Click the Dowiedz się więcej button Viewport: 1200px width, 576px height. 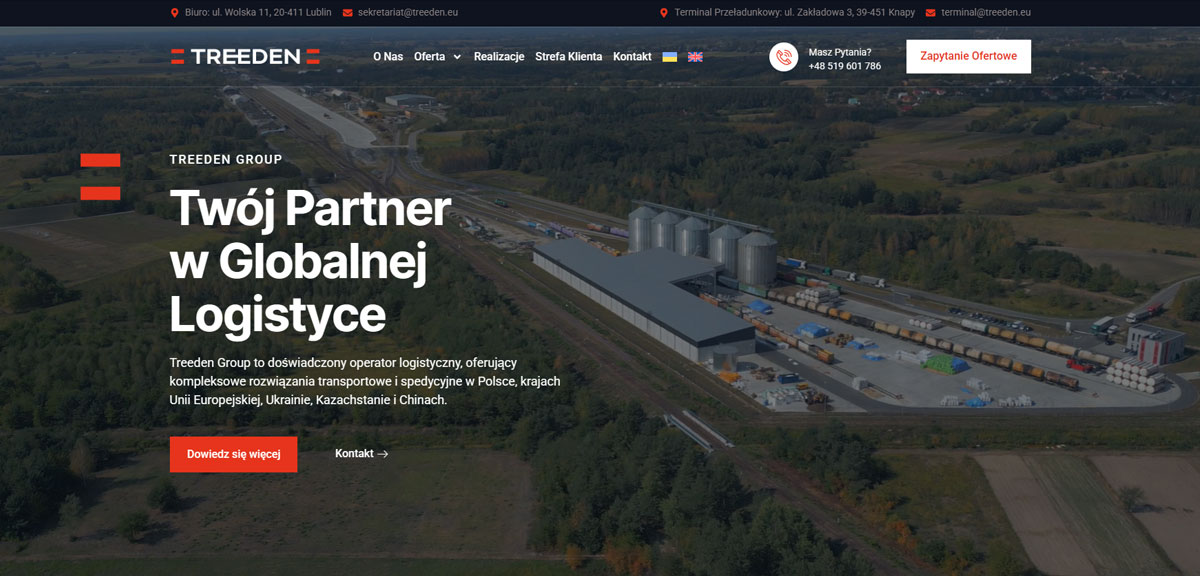(x=233, y=454)
